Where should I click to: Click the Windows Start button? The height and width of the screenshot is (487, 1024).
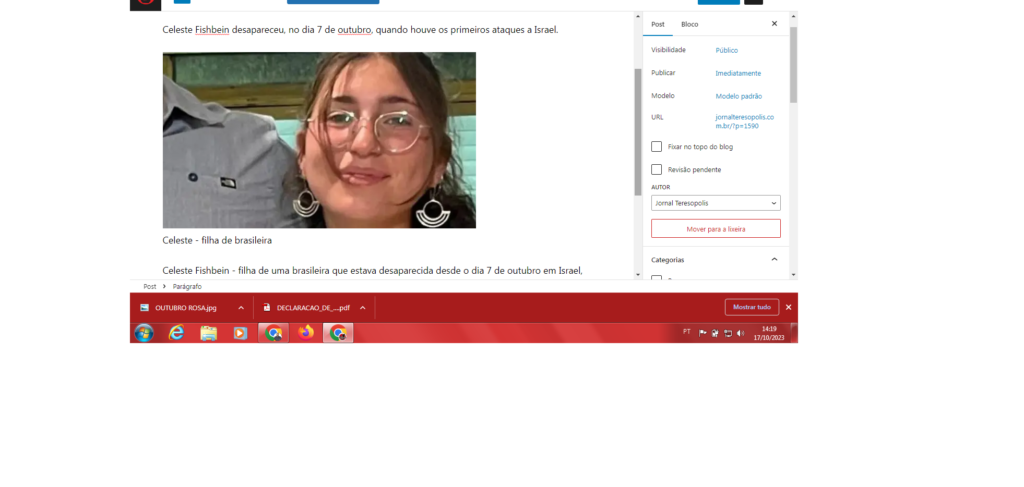(144, 333)
